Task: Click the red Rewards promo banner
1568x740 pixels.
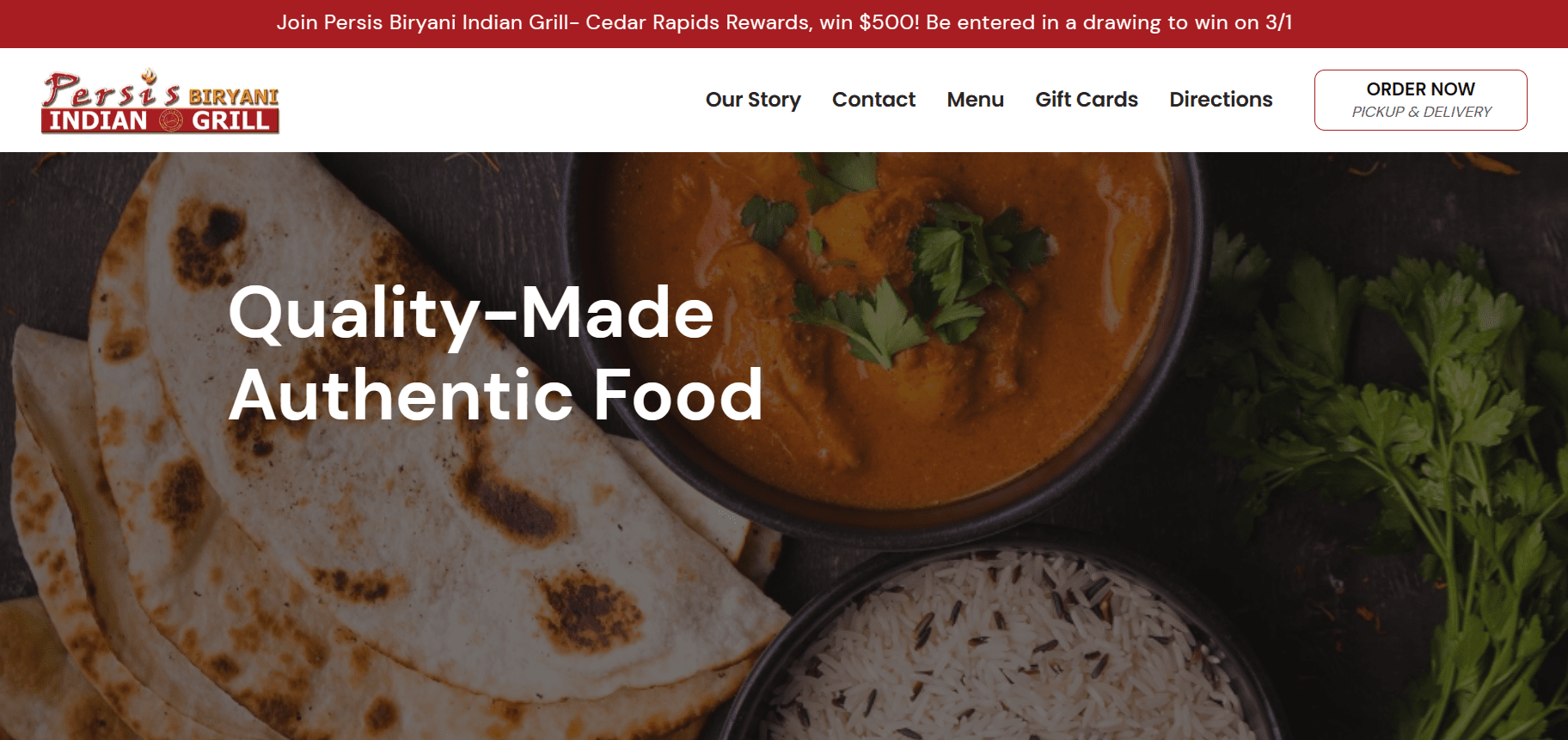Action: point(784,23)
